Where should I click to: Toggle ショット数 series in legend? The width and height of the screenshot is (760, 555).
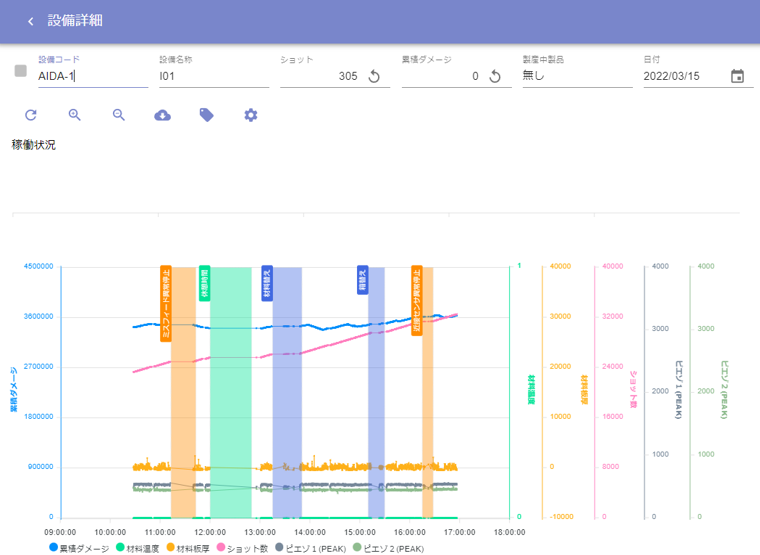click(x=240, y=548)
